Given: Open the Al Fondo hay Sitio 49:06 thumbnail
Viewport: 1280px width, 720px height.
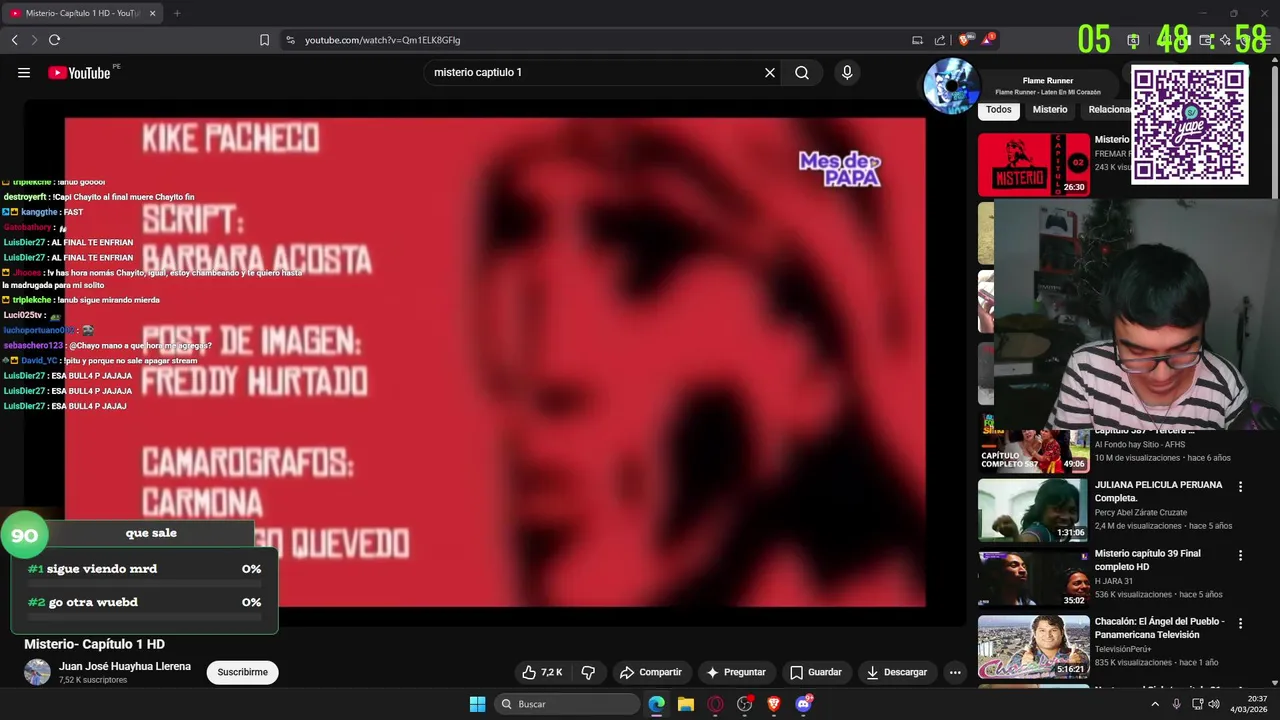Looking at the screenshot, I should [1034, 444].
